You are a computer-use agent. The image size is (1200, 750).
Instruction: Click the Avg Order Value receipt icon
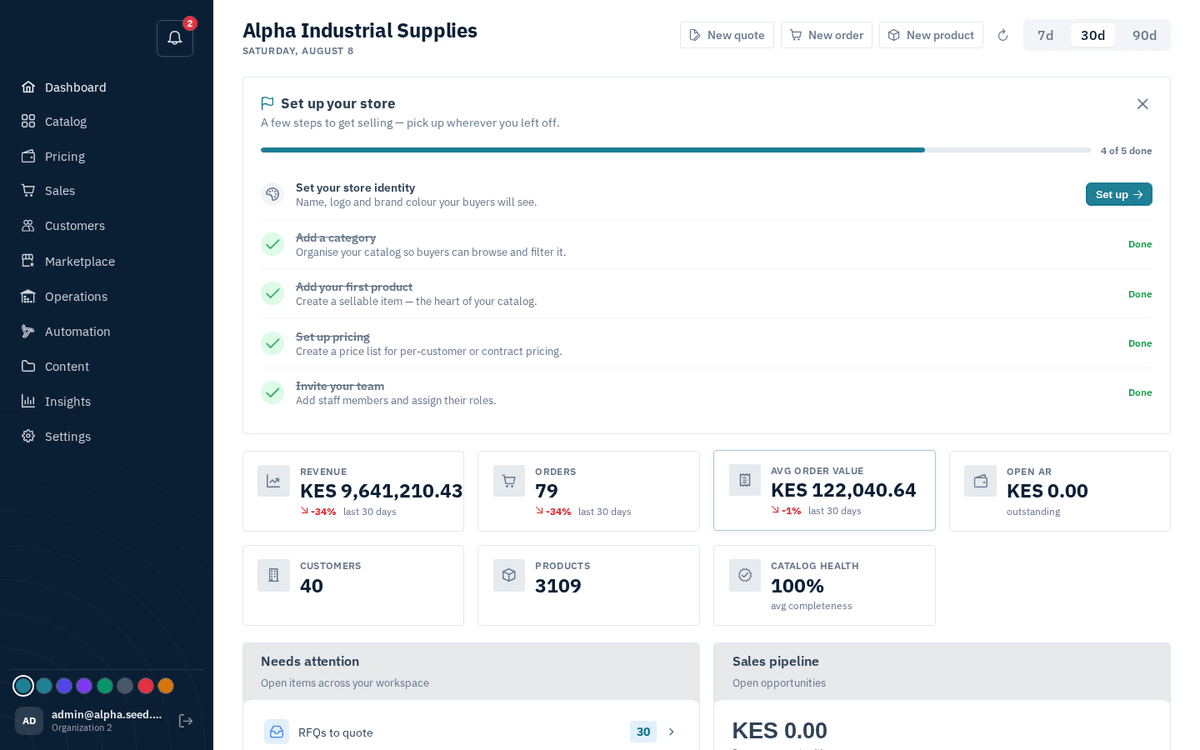(x=745, y=480)
